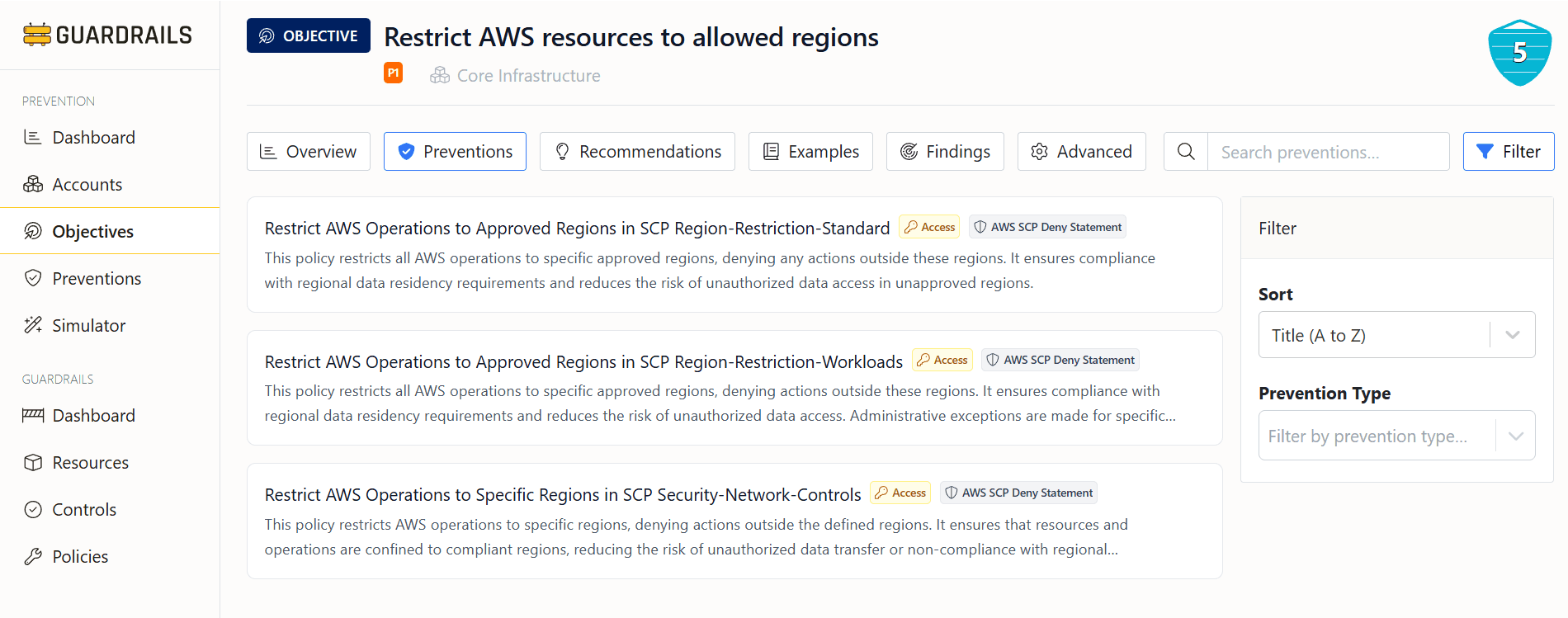The image size is (1568, 618).
Task: Switch to the Overview tab
Action: point(309,152)
